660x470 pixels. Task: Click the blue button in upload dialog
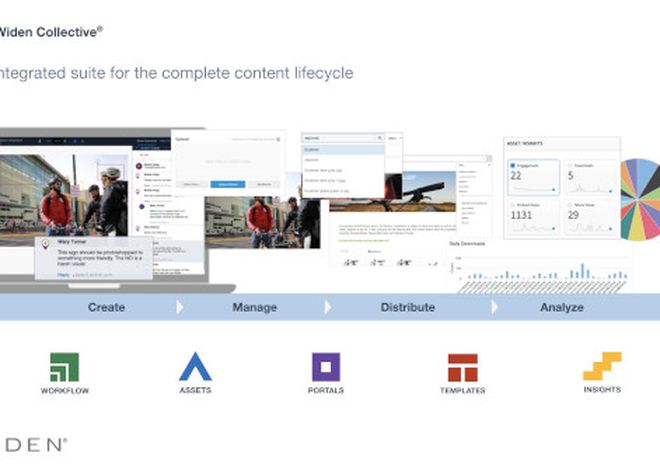pyautogui.click(x=228, y=184)
